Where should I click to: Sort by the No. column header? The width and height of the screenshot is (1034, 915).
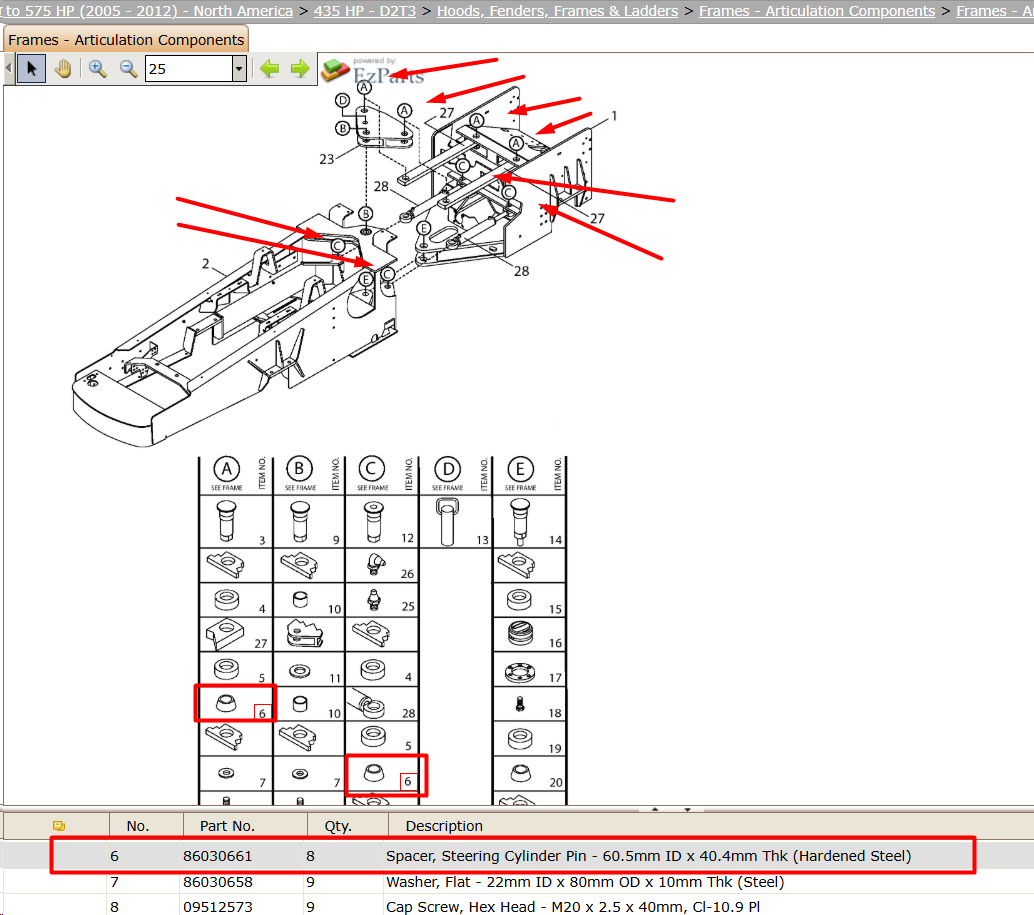pos(138,825)
